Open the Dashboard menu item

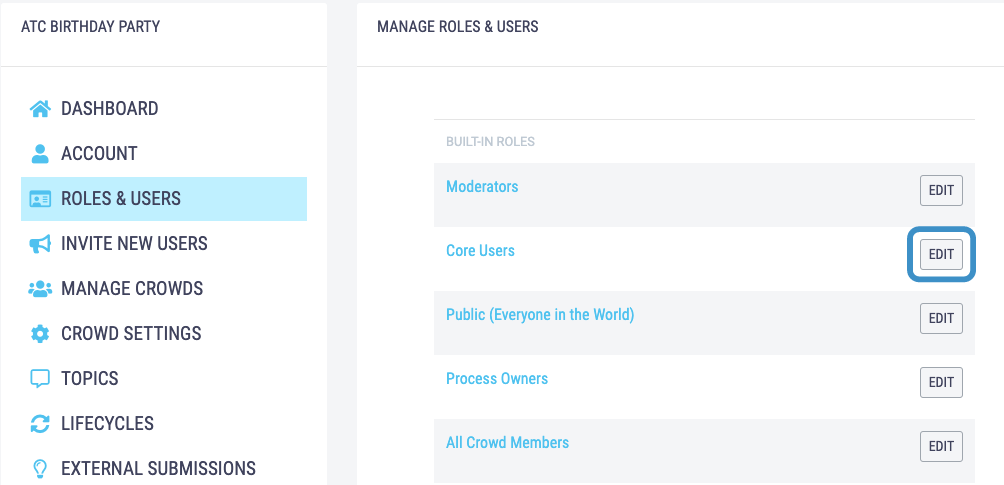pos(109,109)
